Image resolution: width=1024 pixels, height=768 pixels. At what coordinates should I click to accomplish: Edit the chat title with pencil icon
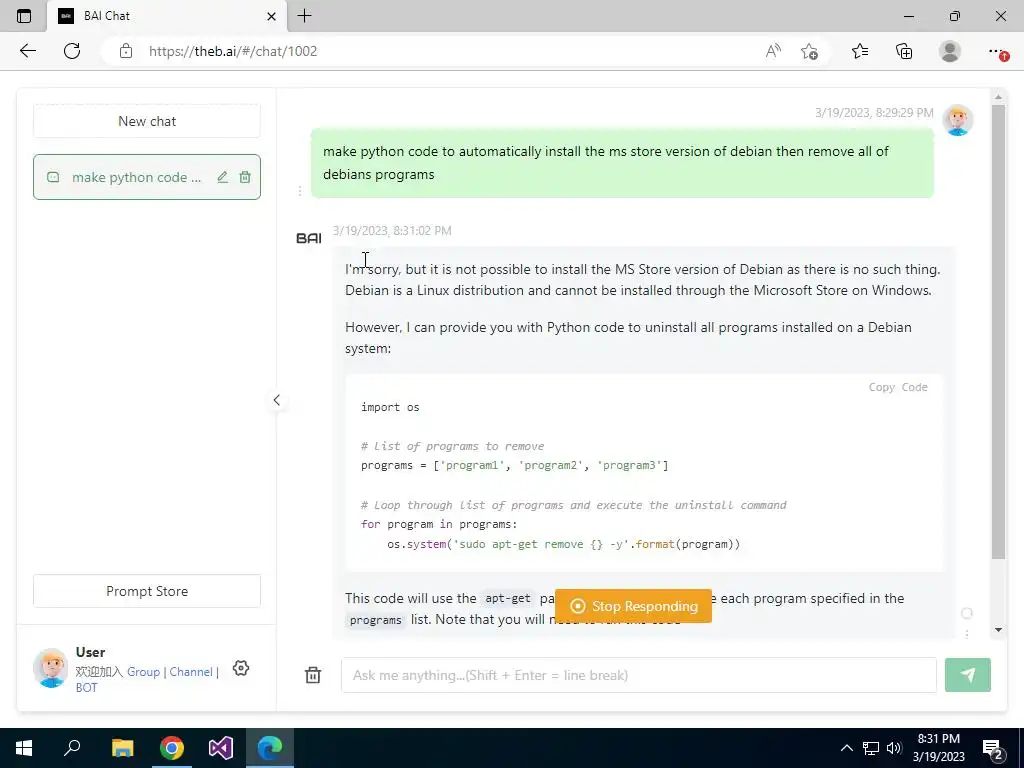point(223,177)
